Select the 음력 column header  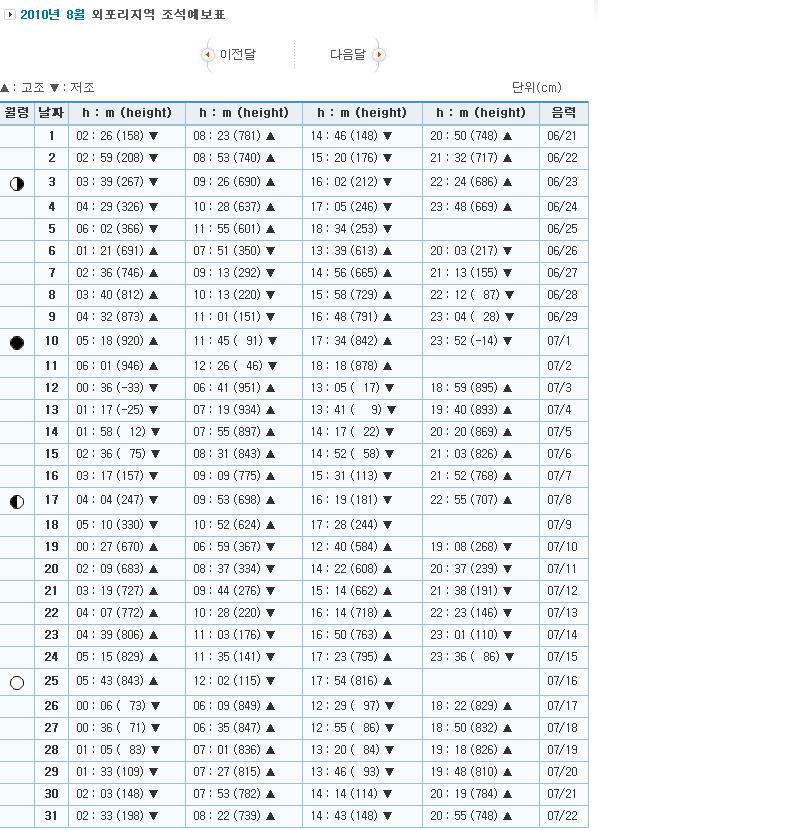(x=563, y=113)
